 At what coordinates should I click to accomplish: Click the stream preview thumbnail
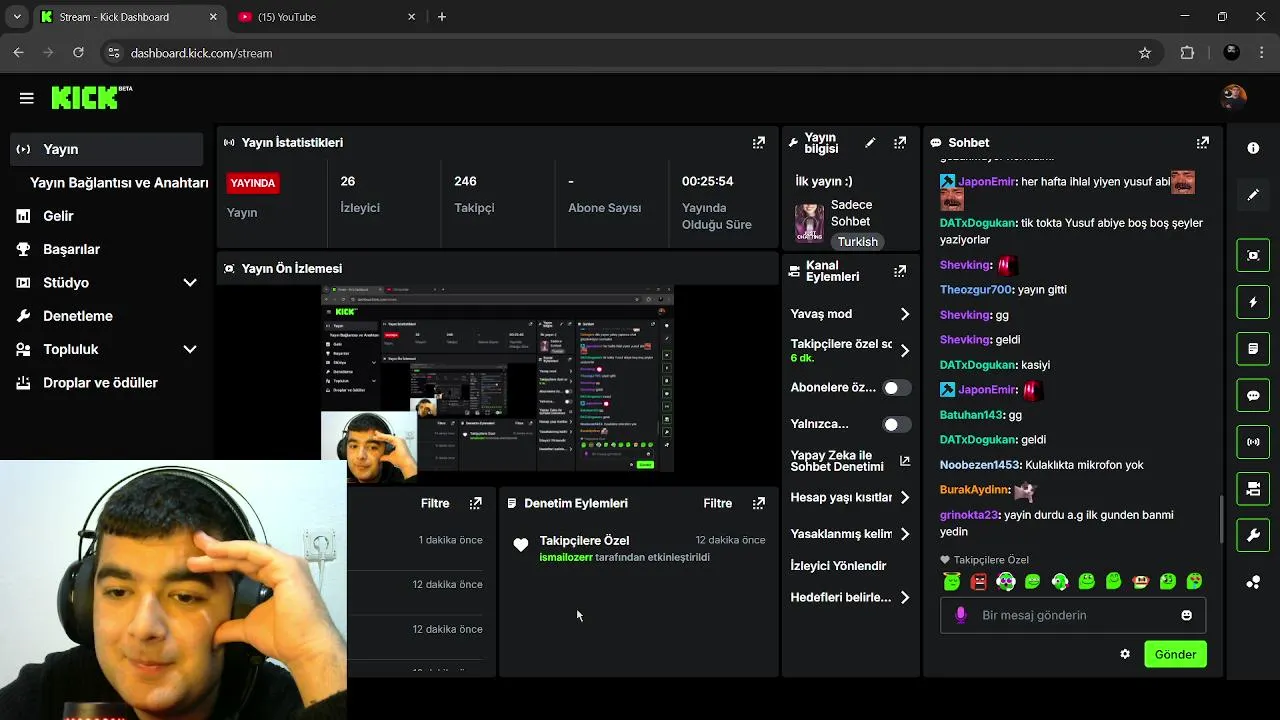point(497,379)
